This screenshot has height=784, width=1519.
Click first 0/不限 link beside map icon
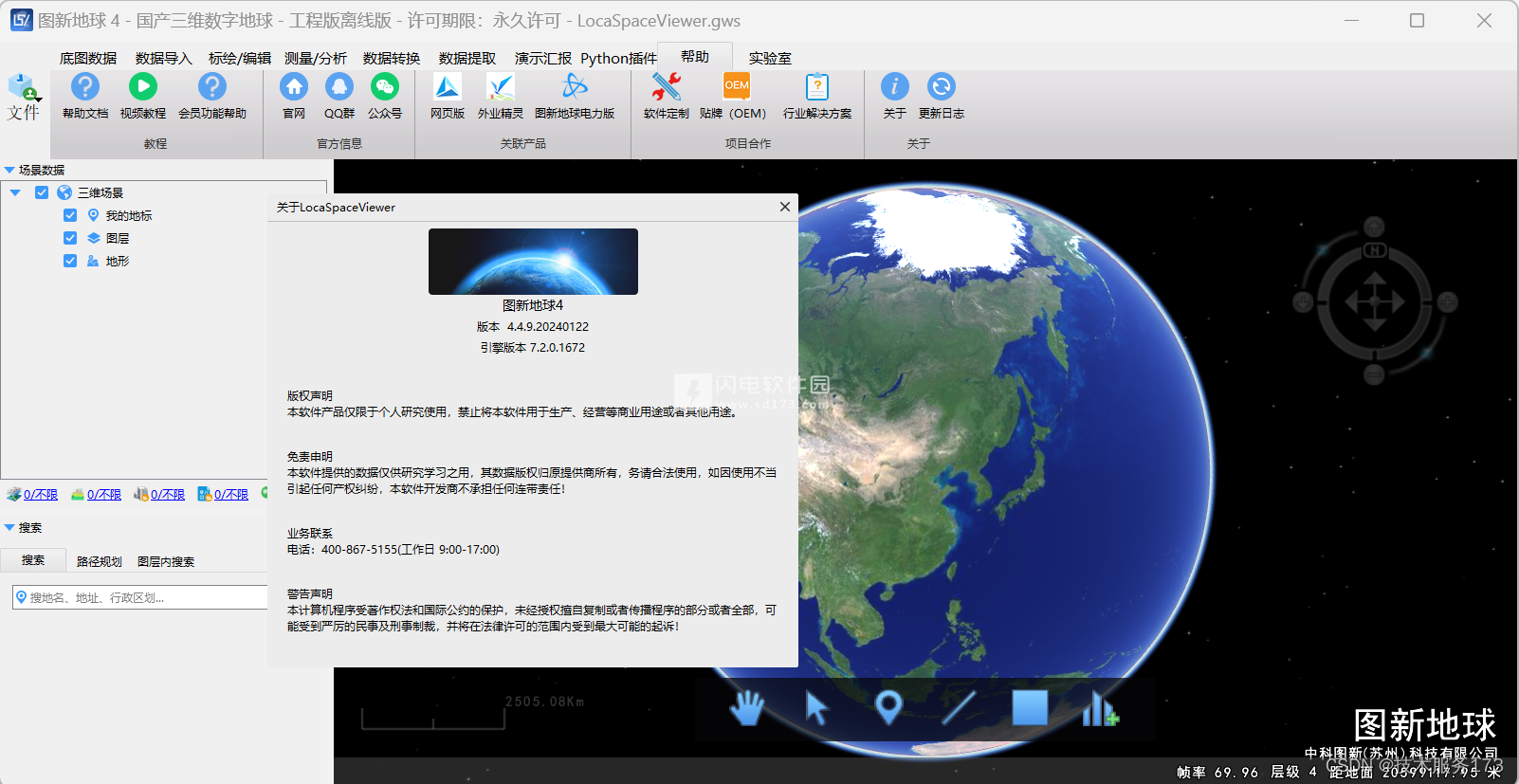click(x=41, y=495)
